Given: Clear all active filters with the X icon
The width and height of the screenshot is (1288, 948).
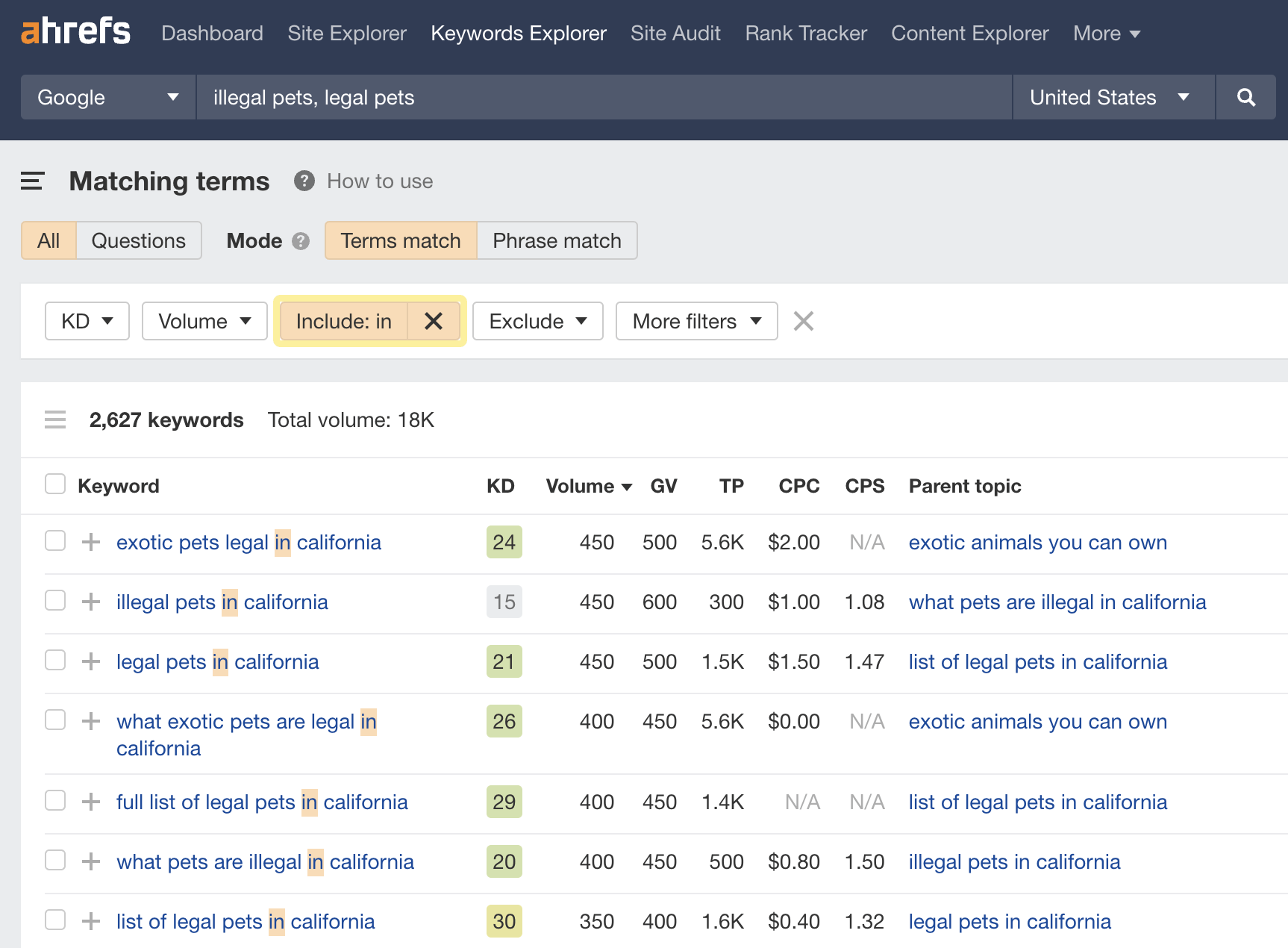Looking at the screenshot, I should point(803,321).
